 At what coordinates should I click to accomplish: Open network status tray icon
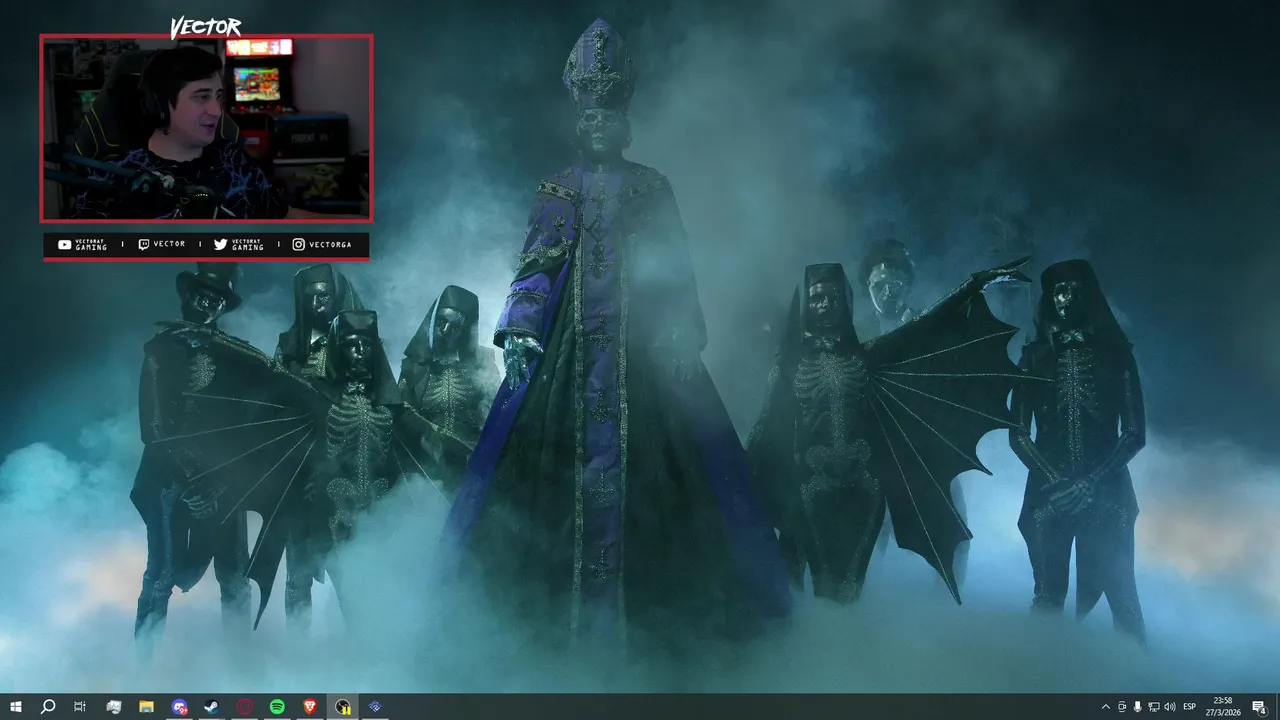pos(1154,707)
